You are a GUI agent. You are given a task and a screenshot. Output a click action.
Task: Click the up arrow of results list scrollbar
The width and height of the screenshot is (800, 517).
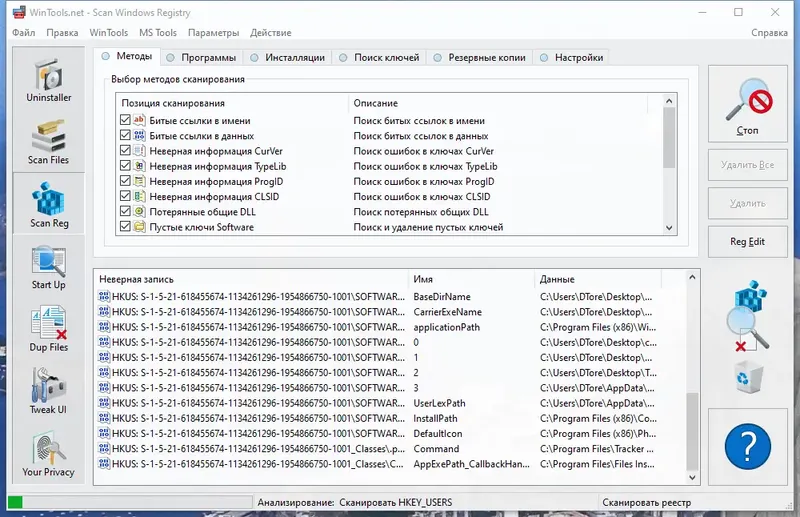coord(692,277)
